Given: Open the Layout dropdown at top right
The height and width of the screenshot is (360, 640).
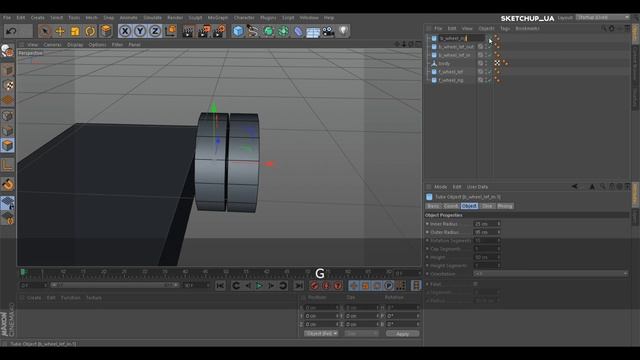Looking at the screenshot, I should (603, 18).
